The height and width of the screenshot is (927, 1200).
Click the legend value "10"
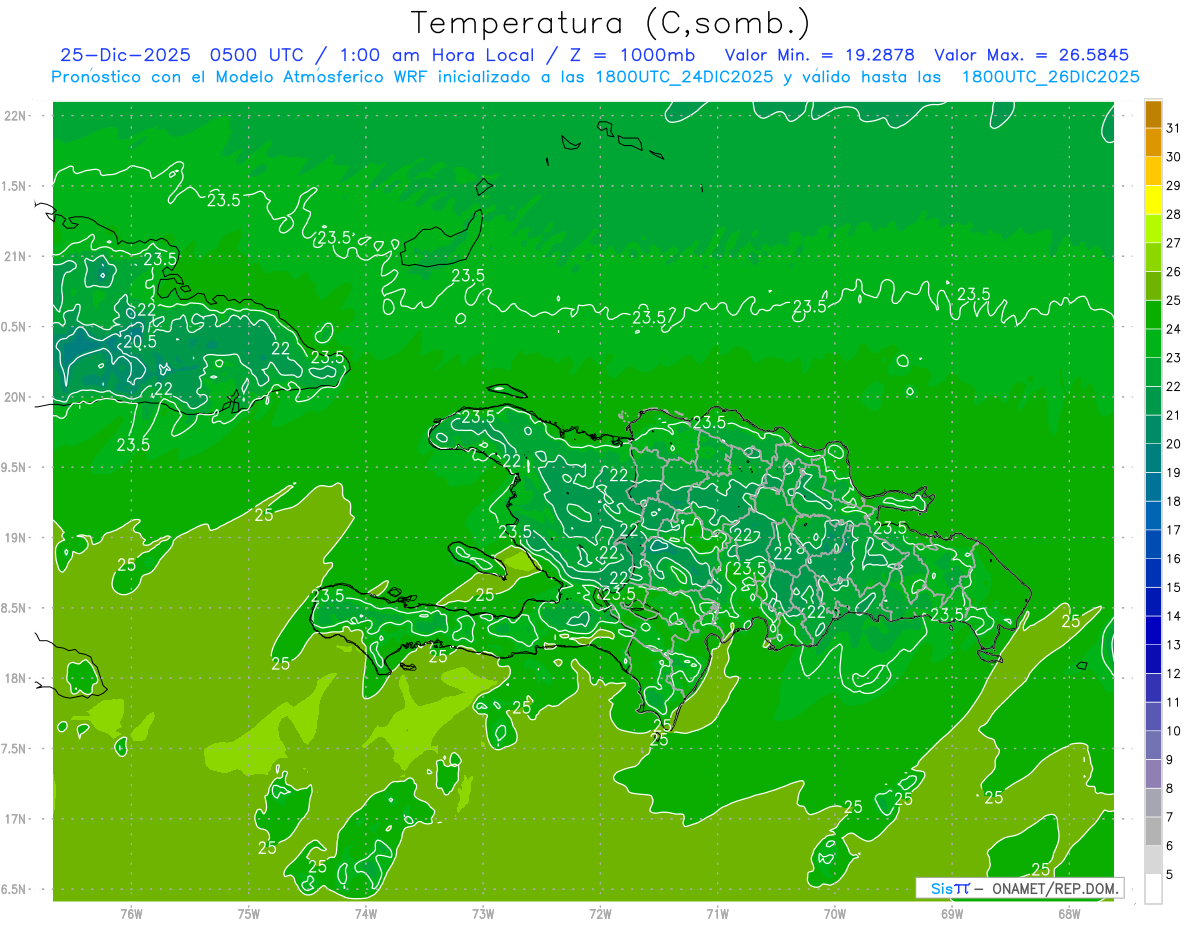coord(1174,731)
